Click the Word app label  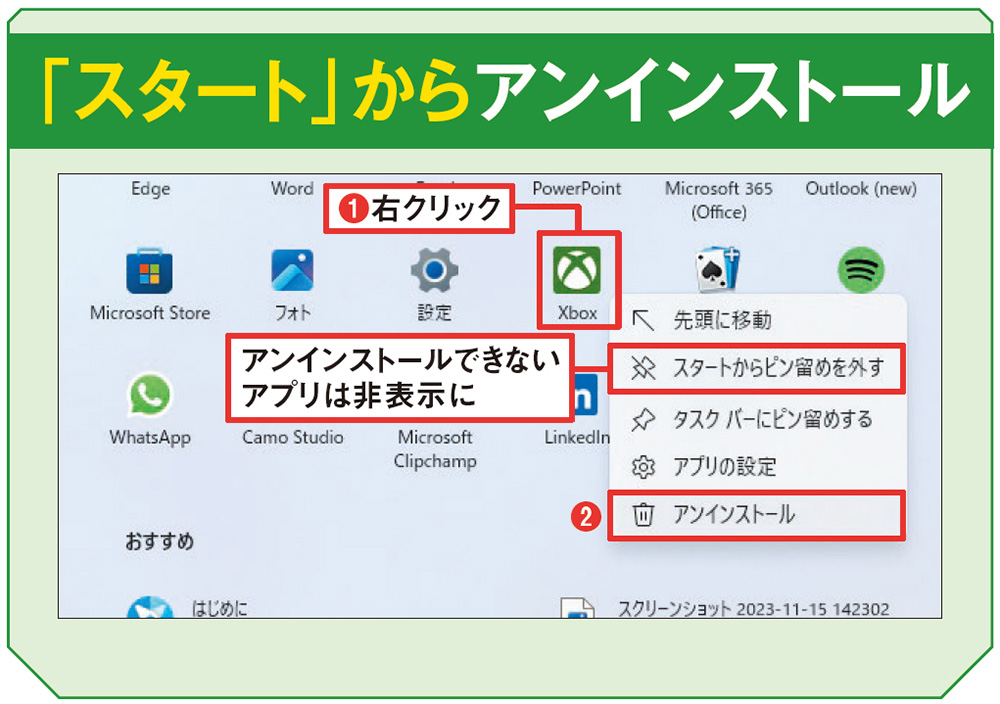point(292,189)
